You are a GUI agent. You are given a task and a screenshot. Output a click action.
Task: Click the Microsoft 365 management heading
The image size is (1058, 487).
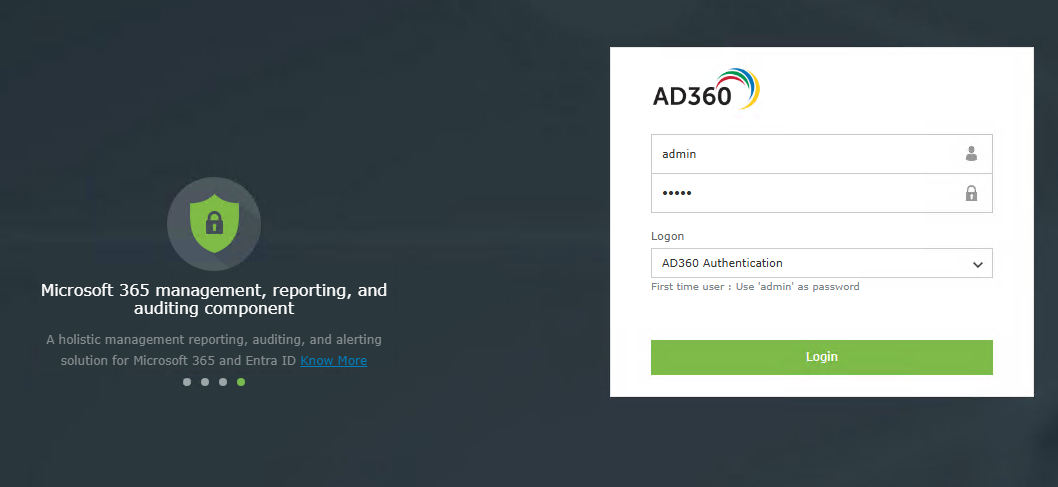(214, 299)
